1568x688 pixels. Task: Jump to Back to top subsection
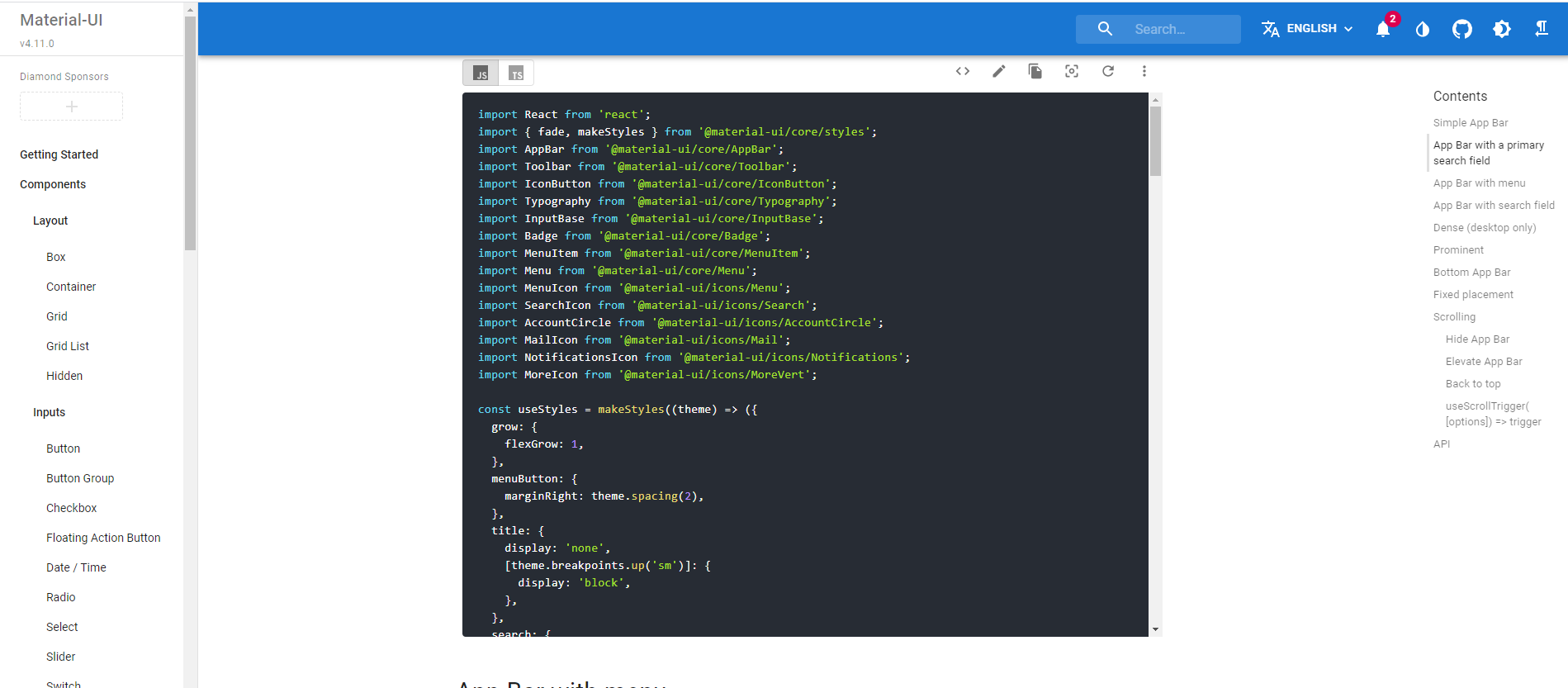pyautogui.click(x=1473, y=384)
